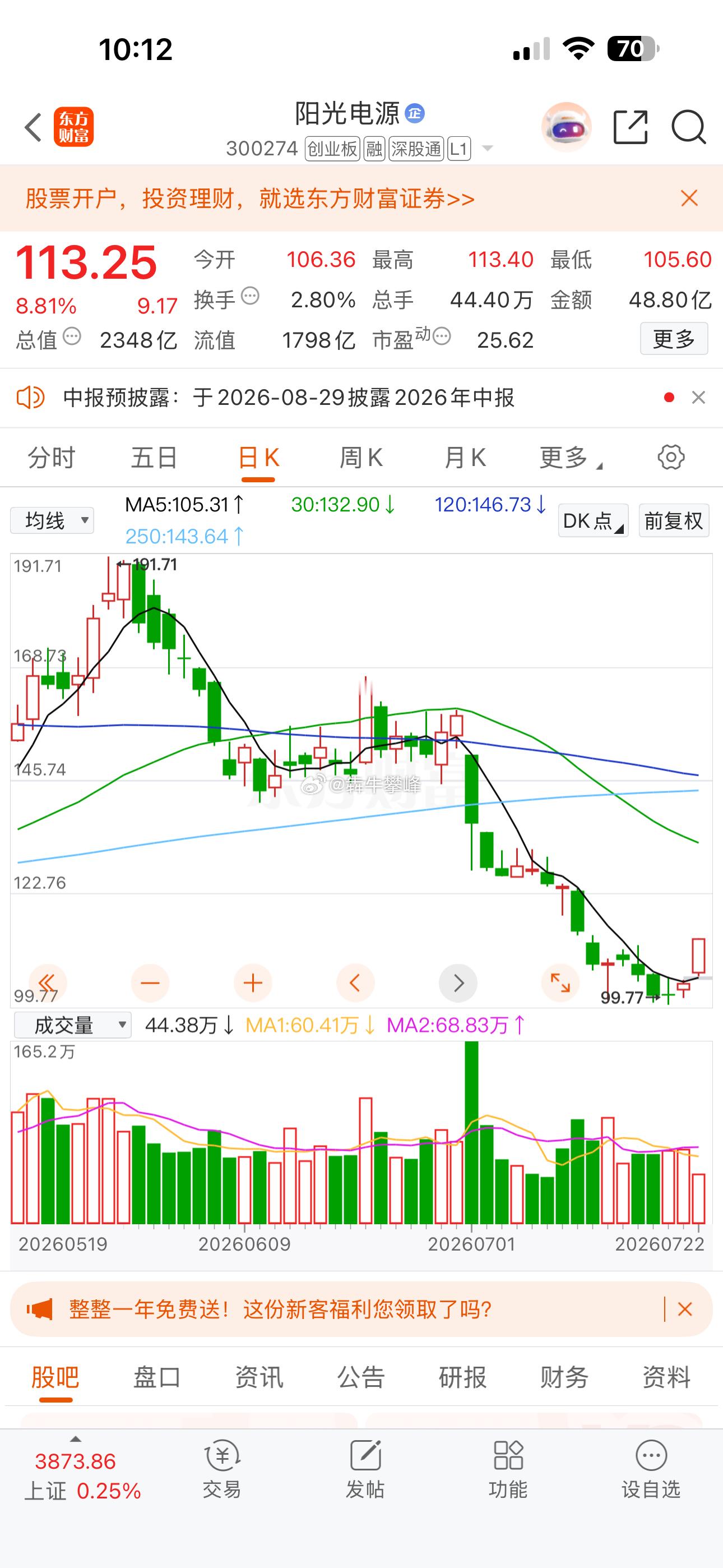
Task: Toggle 前复权 adjustment button
Action: point(674,520)
